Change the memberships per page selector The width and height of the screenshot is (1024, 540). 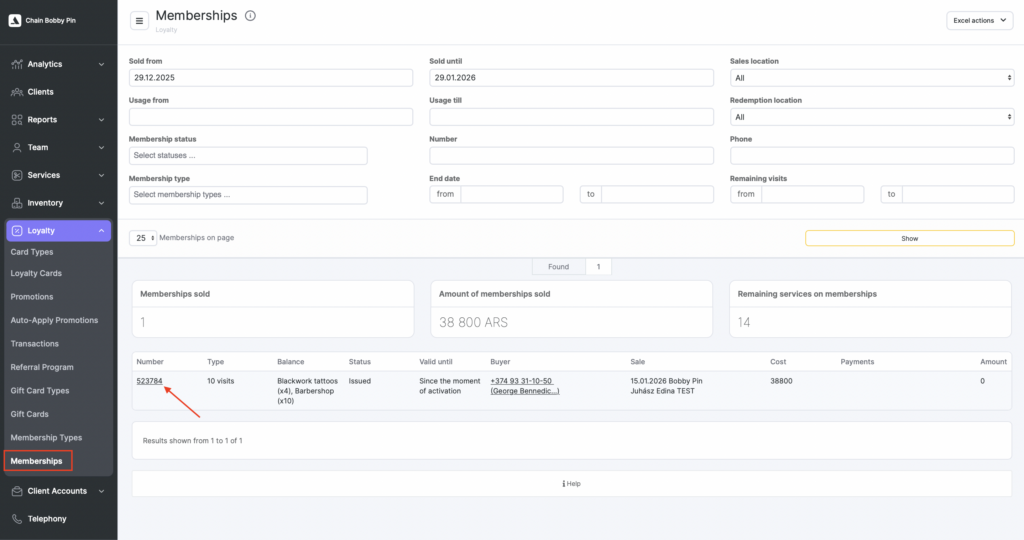tap(144, 238)
